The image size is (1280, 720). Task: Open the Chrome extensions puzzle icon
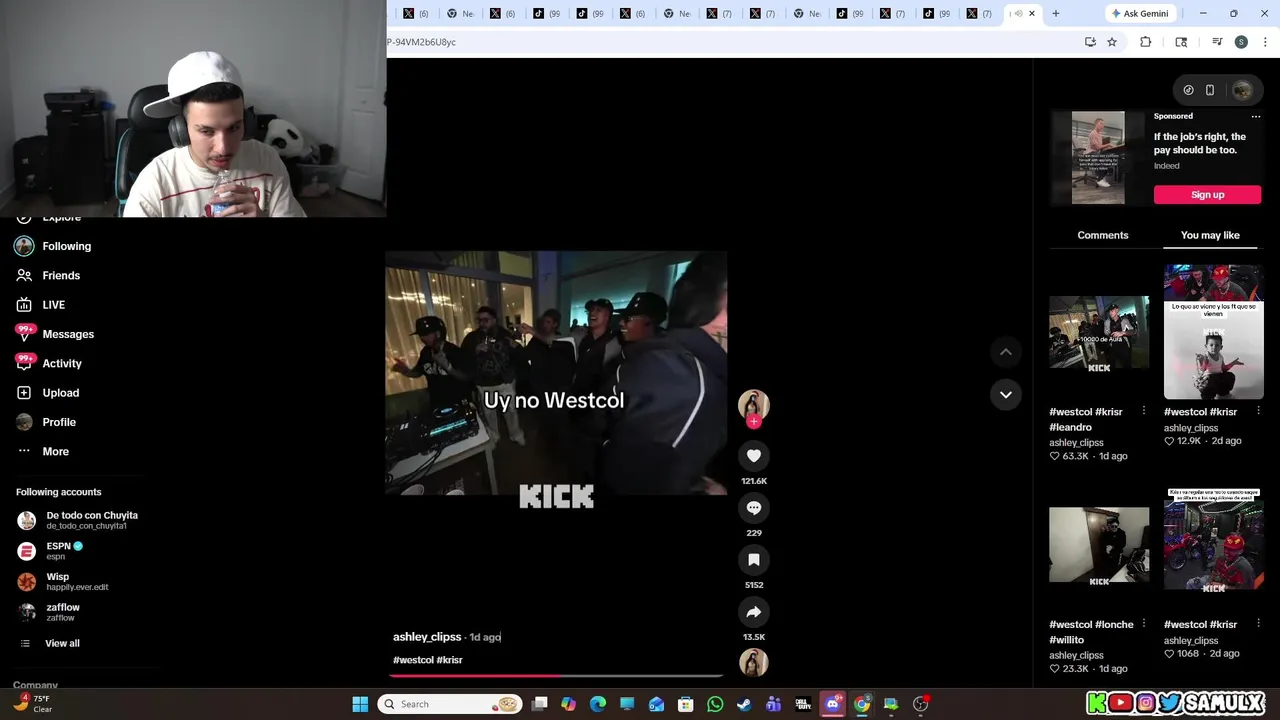click(x=1146, y=42)
